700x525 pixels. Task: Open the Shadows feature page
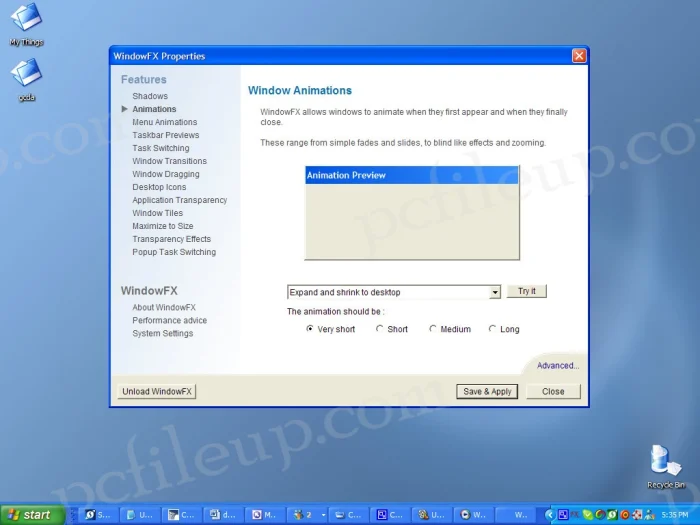coord(150,96)
